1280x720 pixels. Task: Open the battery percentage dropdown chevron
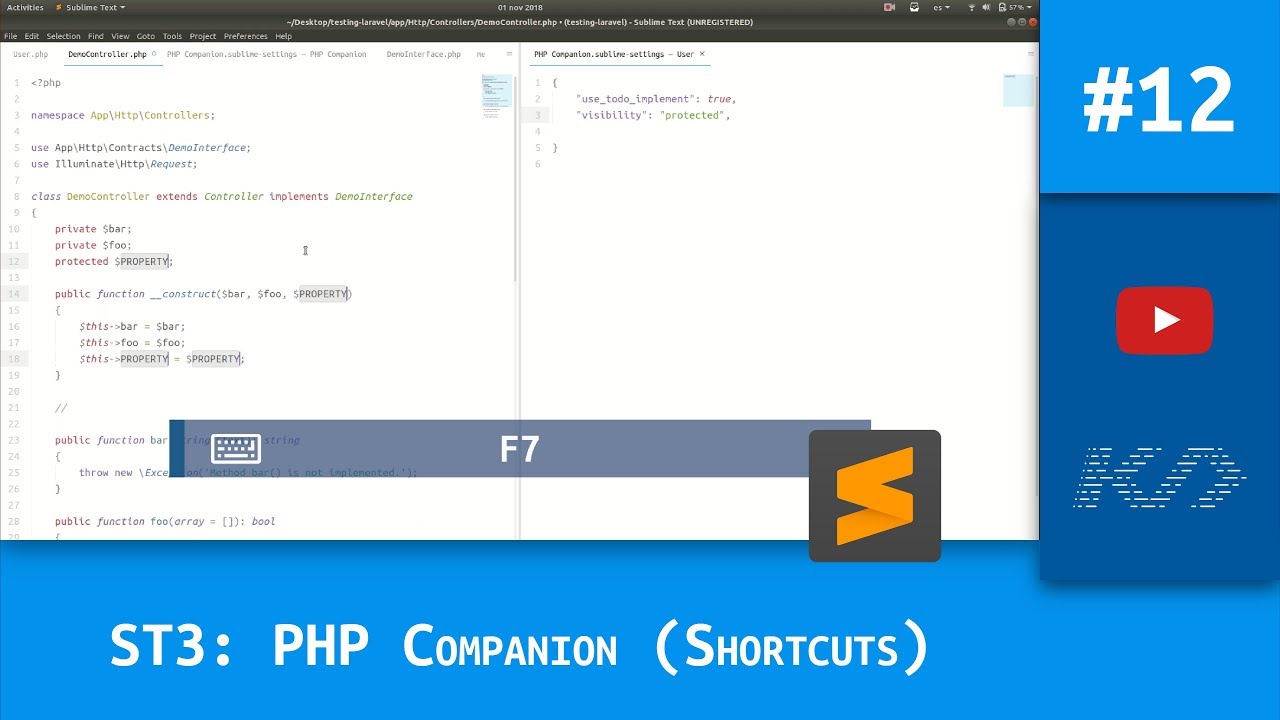[1028, 6]
